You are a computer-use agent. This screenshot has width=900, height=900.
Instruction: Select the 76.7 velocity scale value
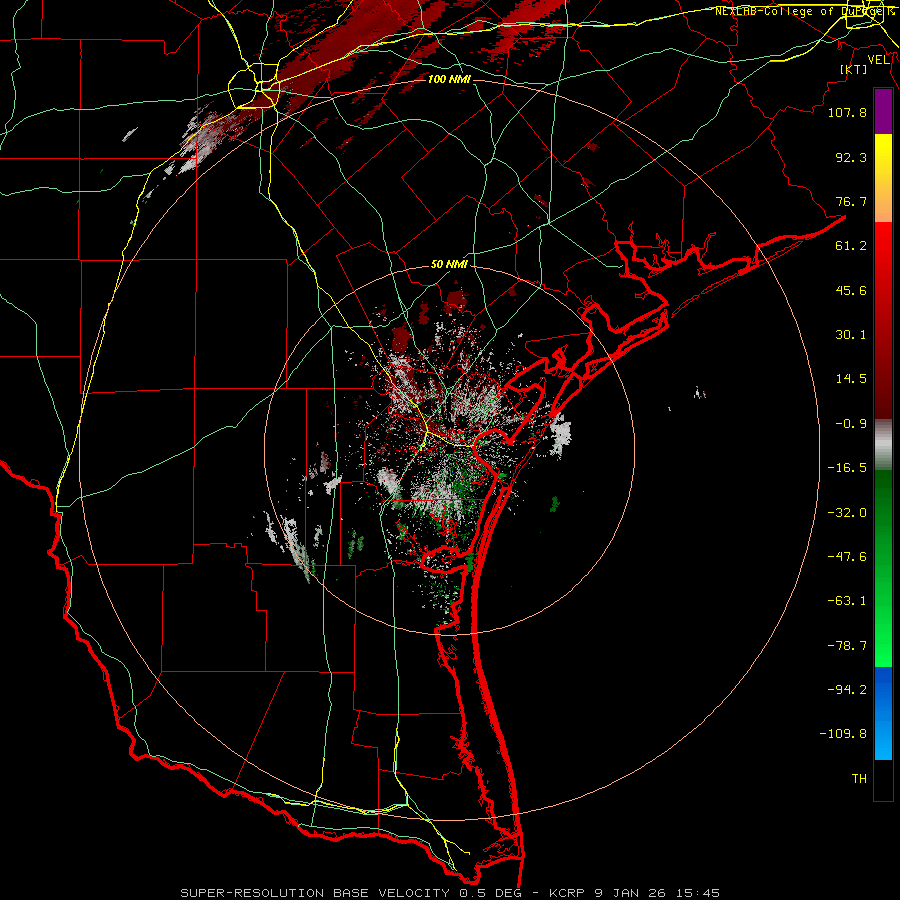point(851,201)
